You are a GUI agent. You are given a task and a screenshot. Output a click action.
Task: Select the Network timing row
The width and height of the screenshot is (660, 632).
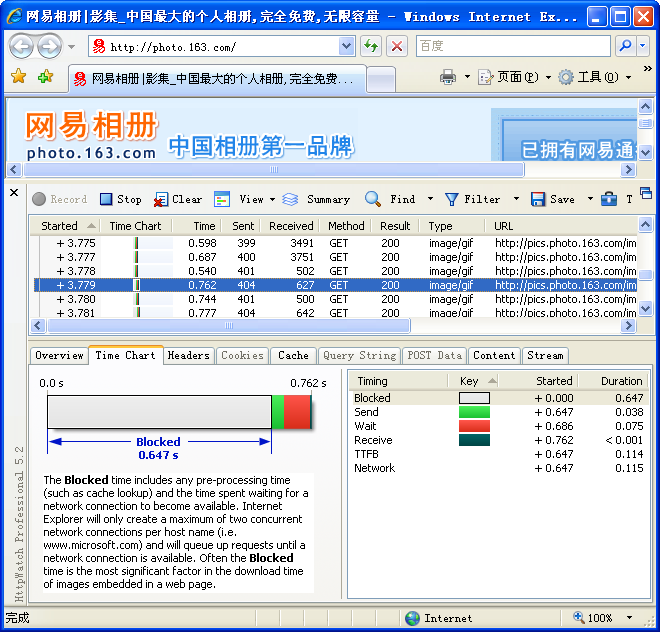point(499,468)
